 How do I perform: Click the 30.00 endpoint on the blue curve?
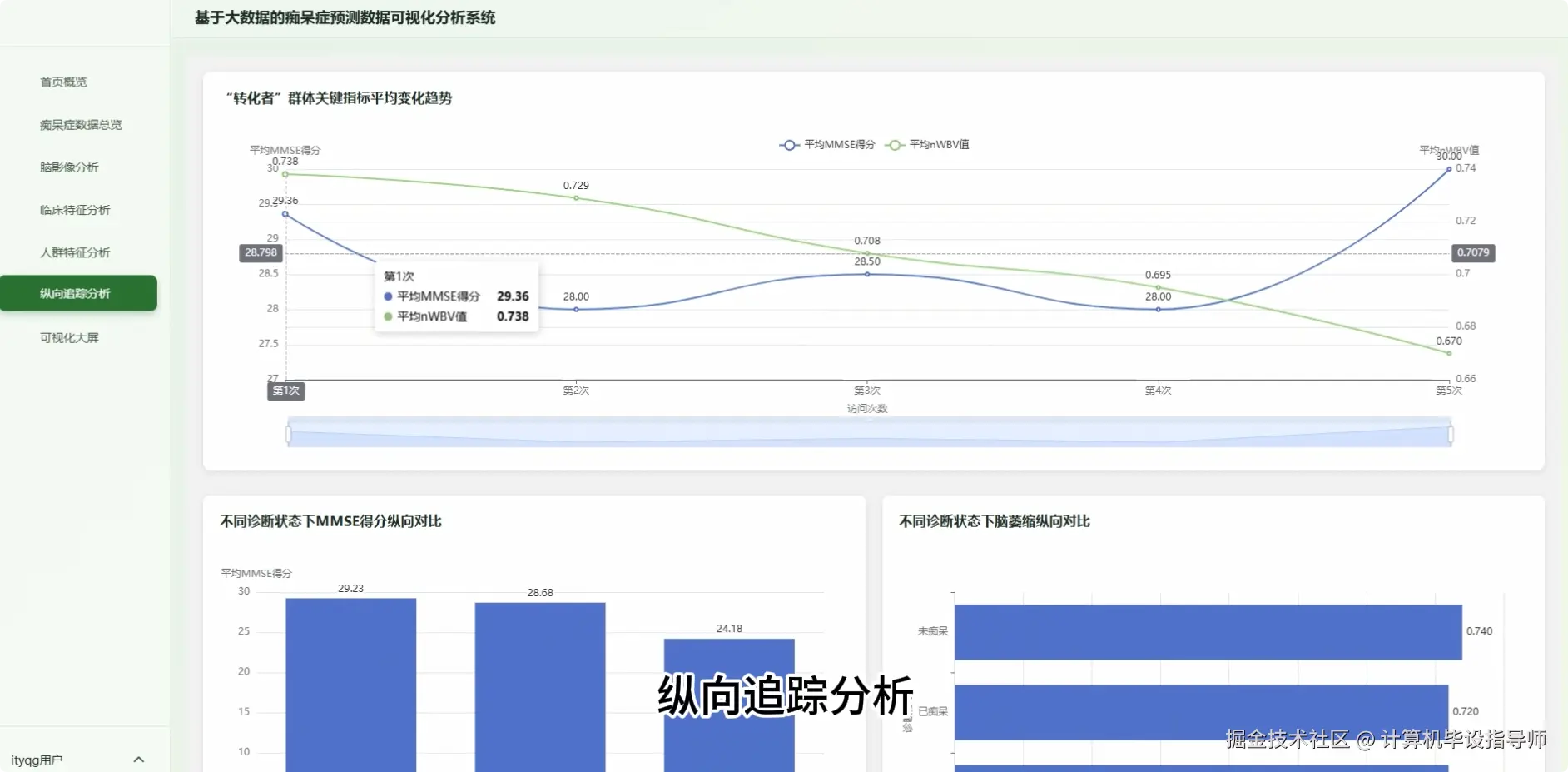(1448, 168)
